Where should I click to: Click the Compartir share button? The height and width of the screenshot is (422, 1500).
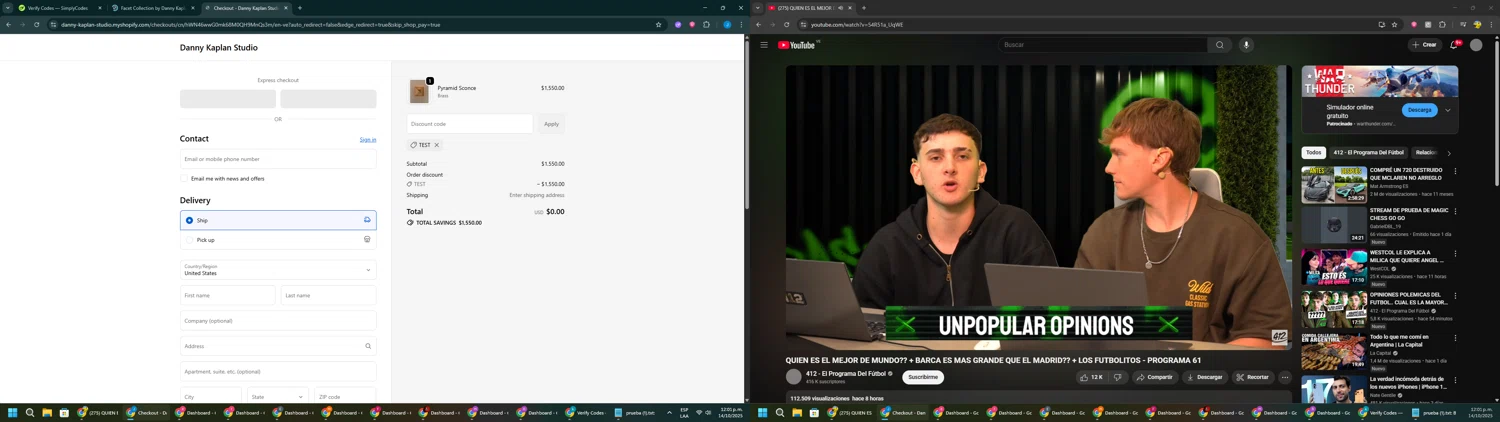(x=1154, y=377)
